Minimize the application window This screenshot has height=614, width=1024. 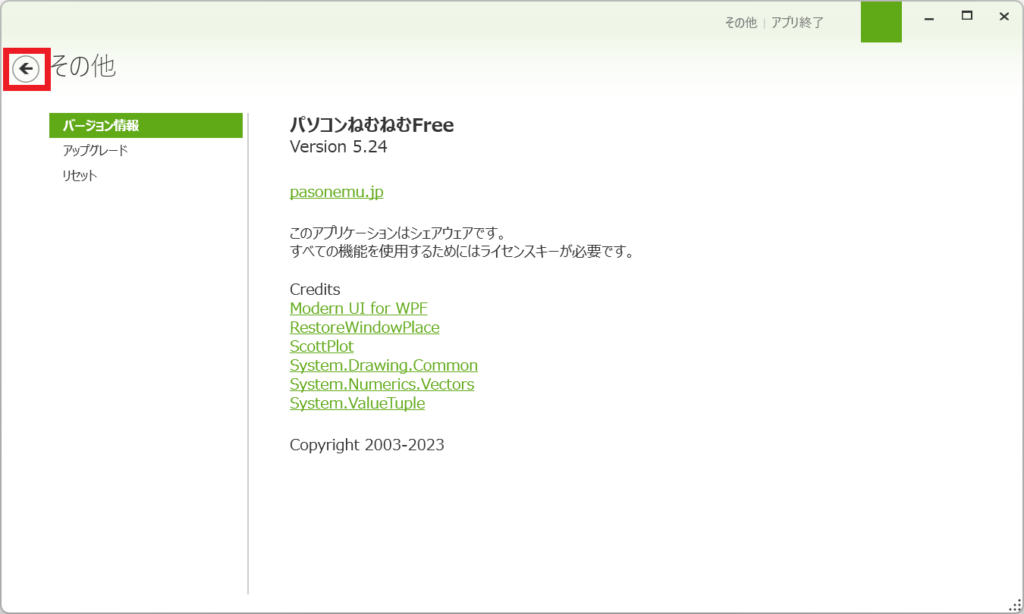(x=929, y=18)
